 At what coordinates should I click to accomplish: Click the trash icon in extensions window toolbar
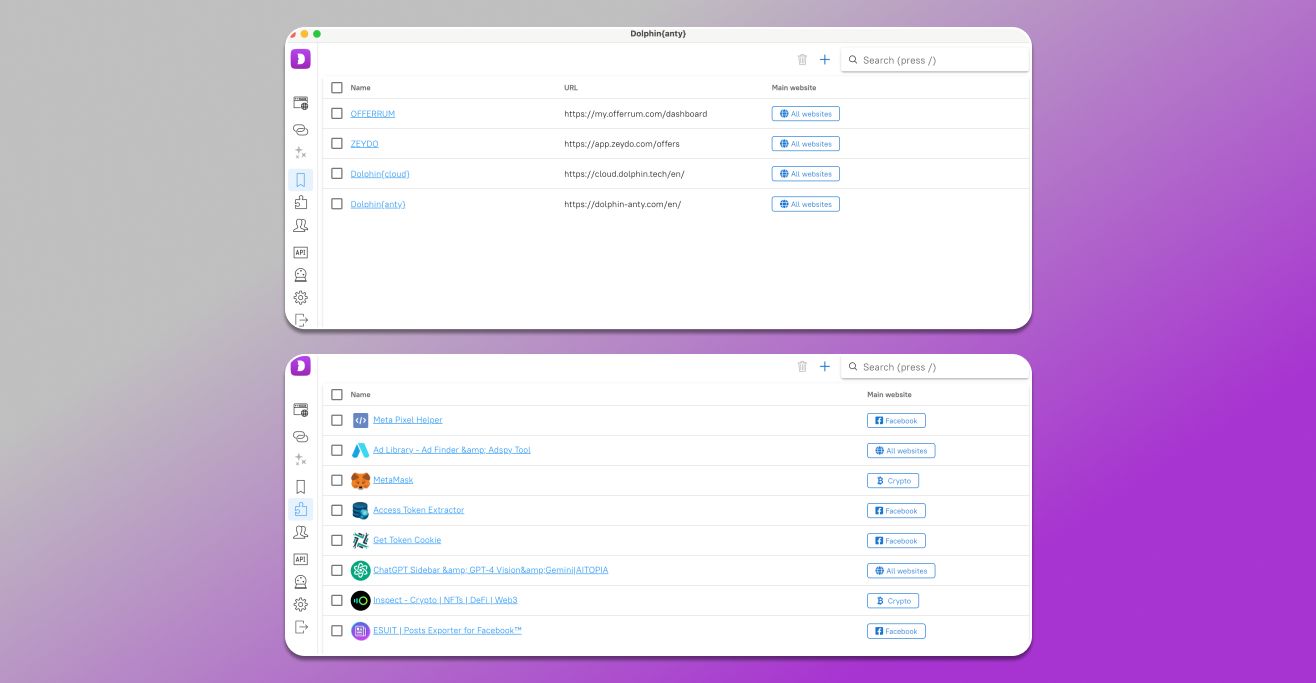[802, 367]
